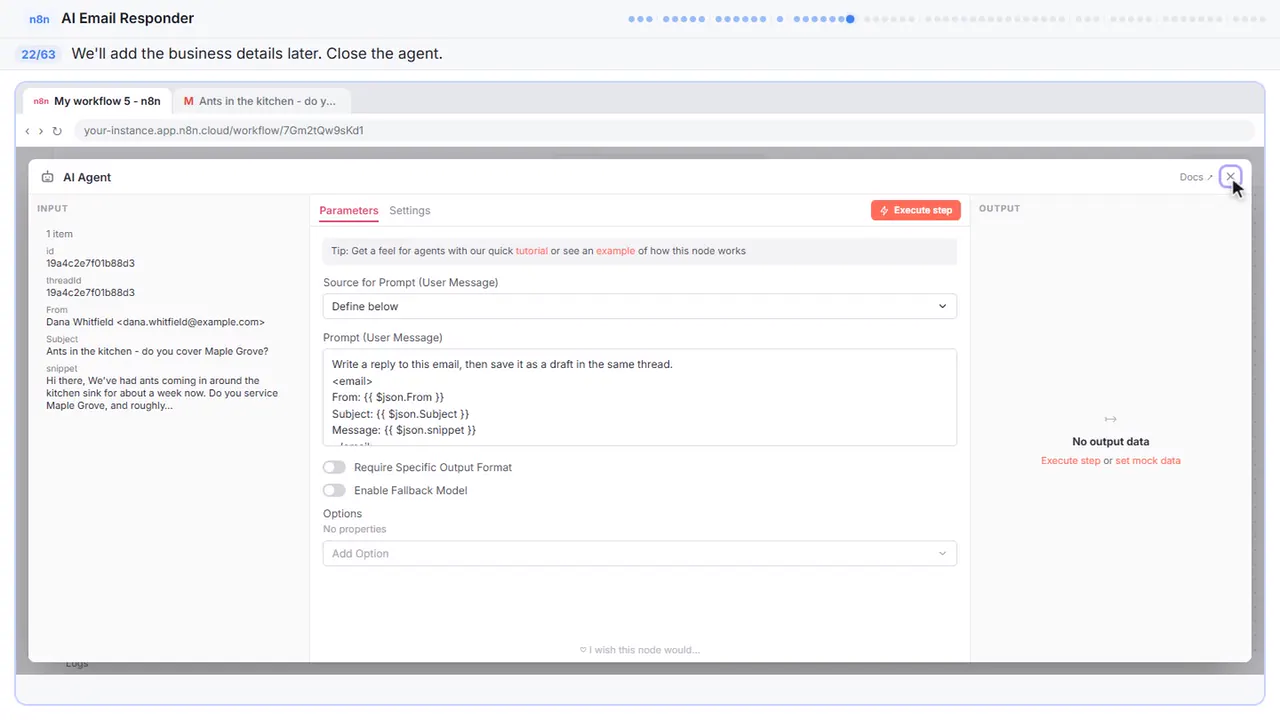Click the Execute step button
1280x720 pixels.
(x=916, y=210)
